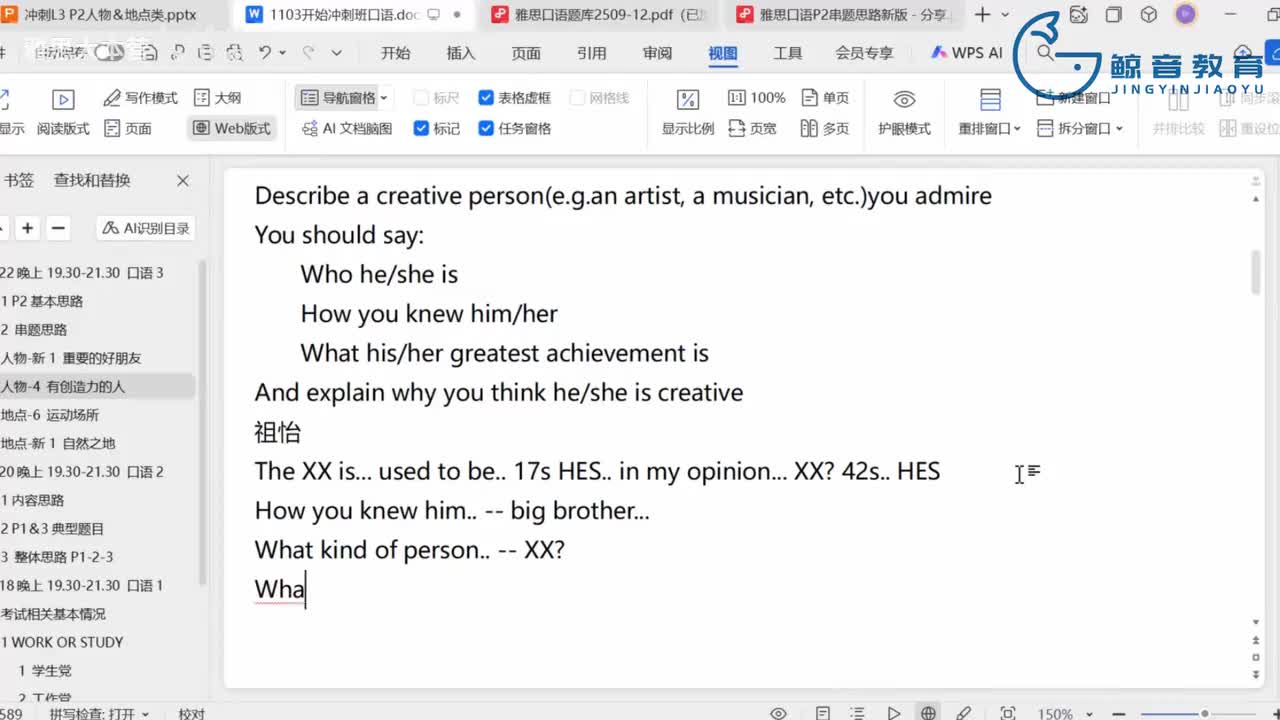Image resolution: width=1280 pixels, height=720 pixels.
Task: Open the 插入 ribbon tab
Action: [x=461, y=53]
